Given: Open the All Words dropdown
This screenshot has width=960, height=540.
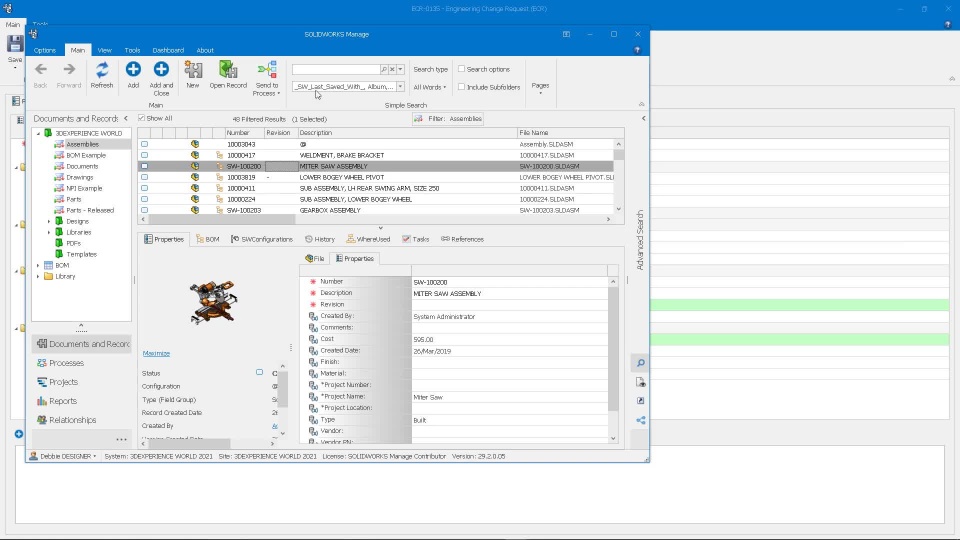Looking at the screenshot, I should pos(430,87).
